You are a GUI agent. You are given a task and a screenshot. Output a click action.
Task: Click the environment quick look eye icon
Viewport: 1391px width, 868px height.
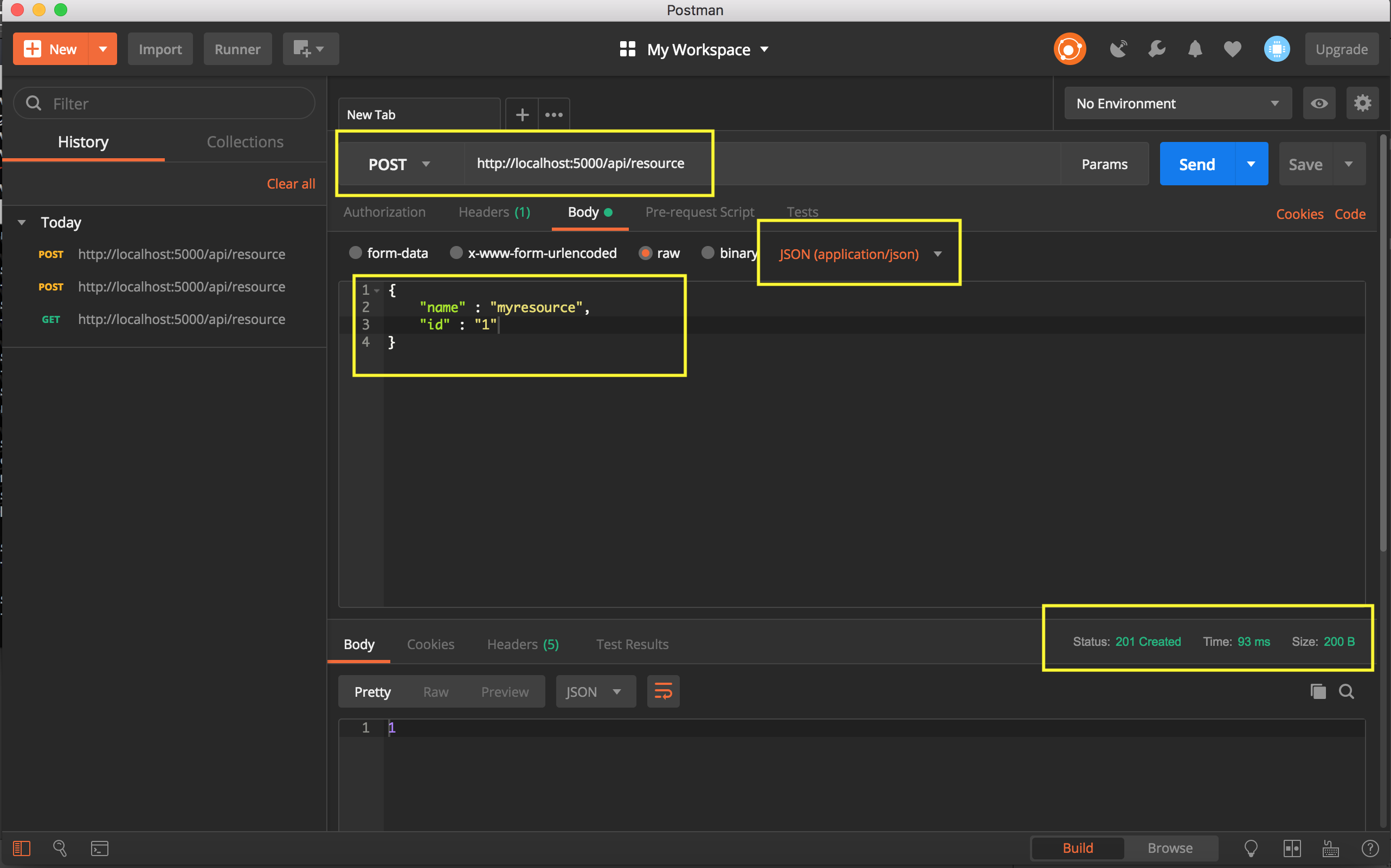click(x=1319, y=103)
